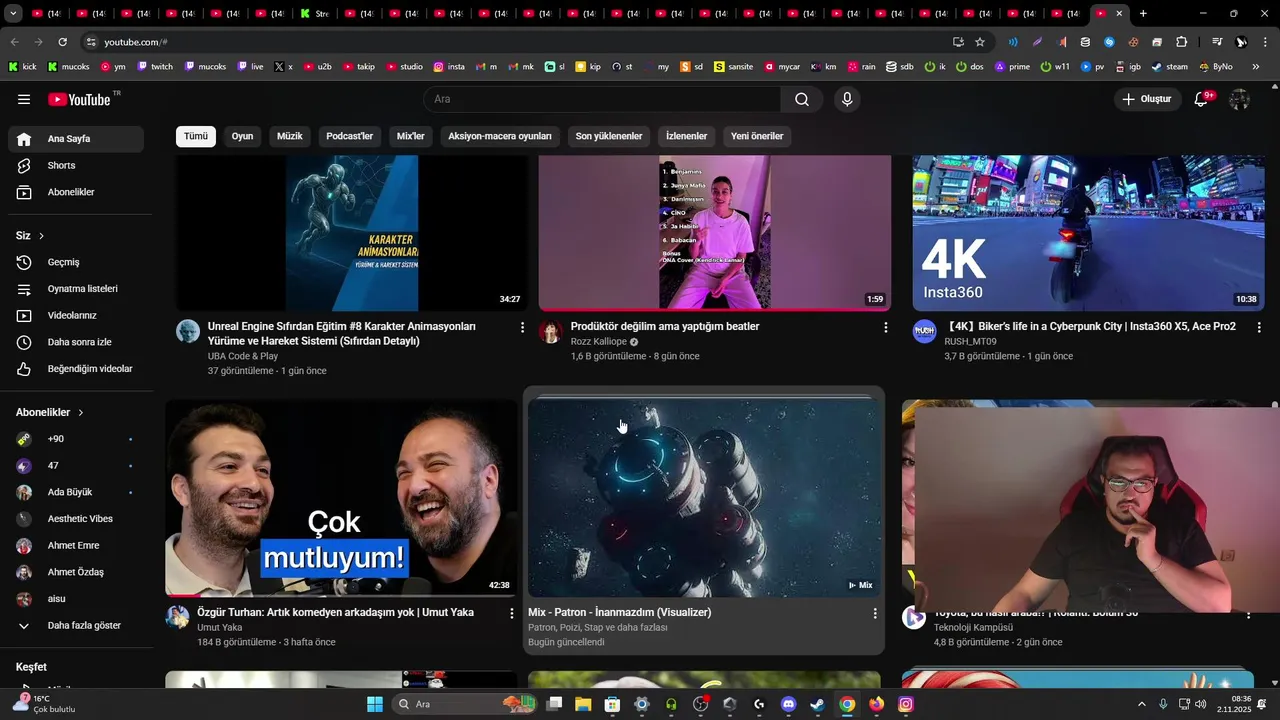Image resolution: width=1280 pixels, height=720 pixels.
Task: Select Son yüklenenler filter chip
Action: 609,136
